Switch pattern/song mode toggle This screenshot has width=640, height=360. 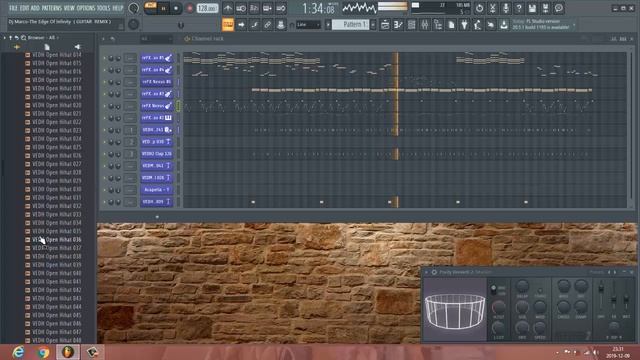click(151, 8)
